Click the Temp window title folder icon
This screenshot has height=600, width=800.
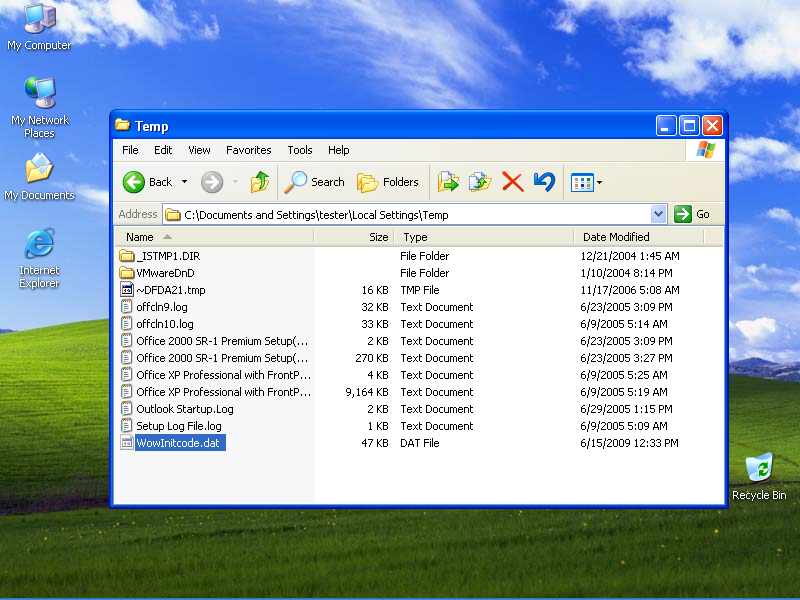coord(122,124)
